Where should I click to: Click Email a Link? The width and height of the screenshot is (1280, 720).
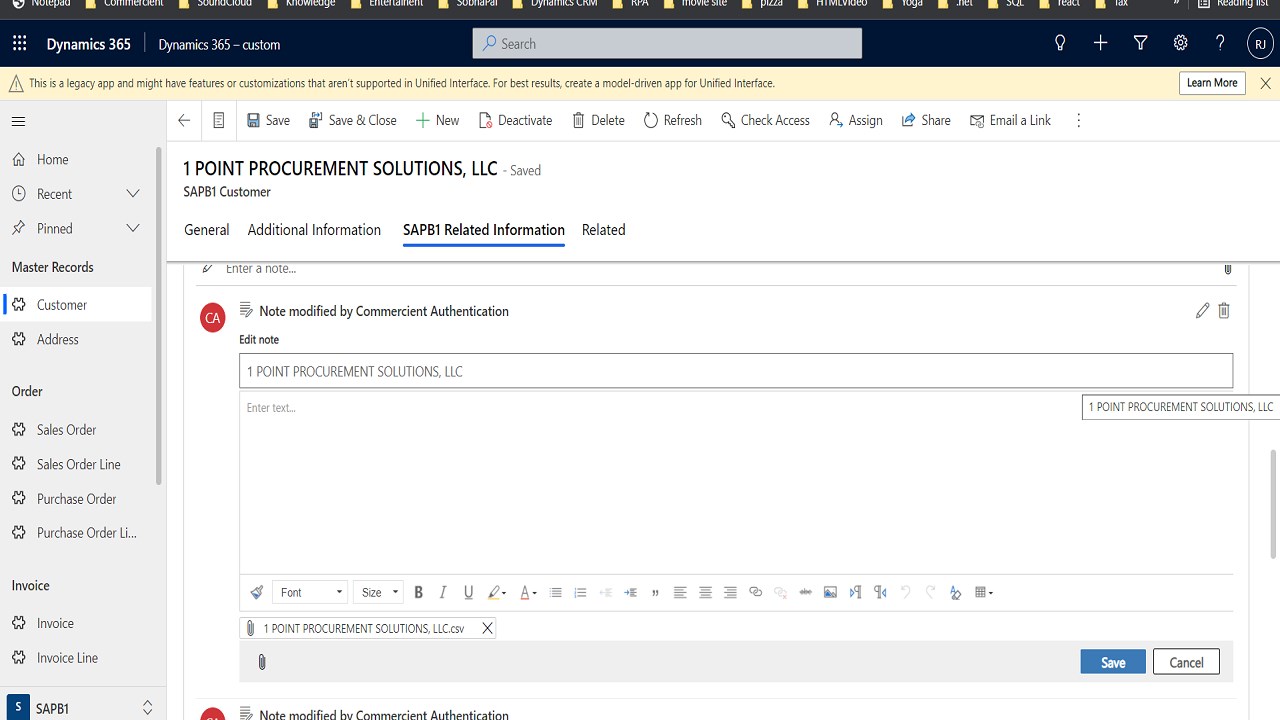pos(1010,120)
